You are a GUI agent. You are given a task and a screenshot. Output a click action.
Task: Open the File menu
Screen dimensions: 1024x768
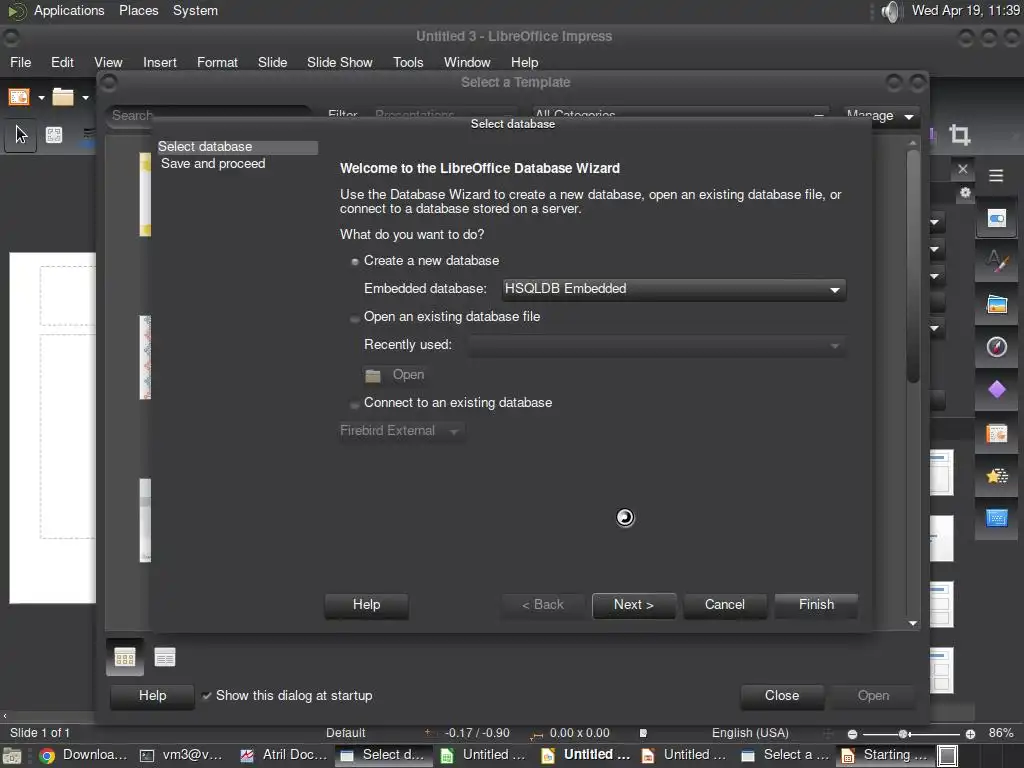(20, 63)
